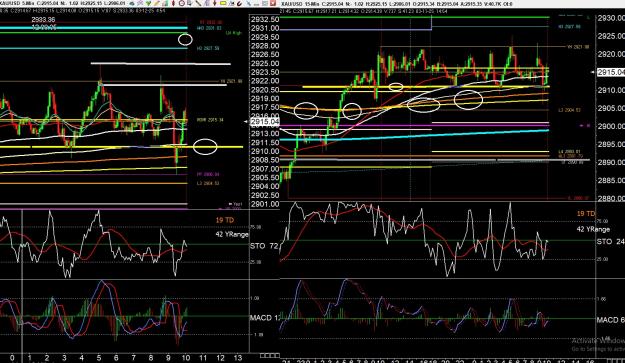Click the STO 24 indicator label
Image resolution: width=625 pixels, height=363 pixels.
[611, 241]
